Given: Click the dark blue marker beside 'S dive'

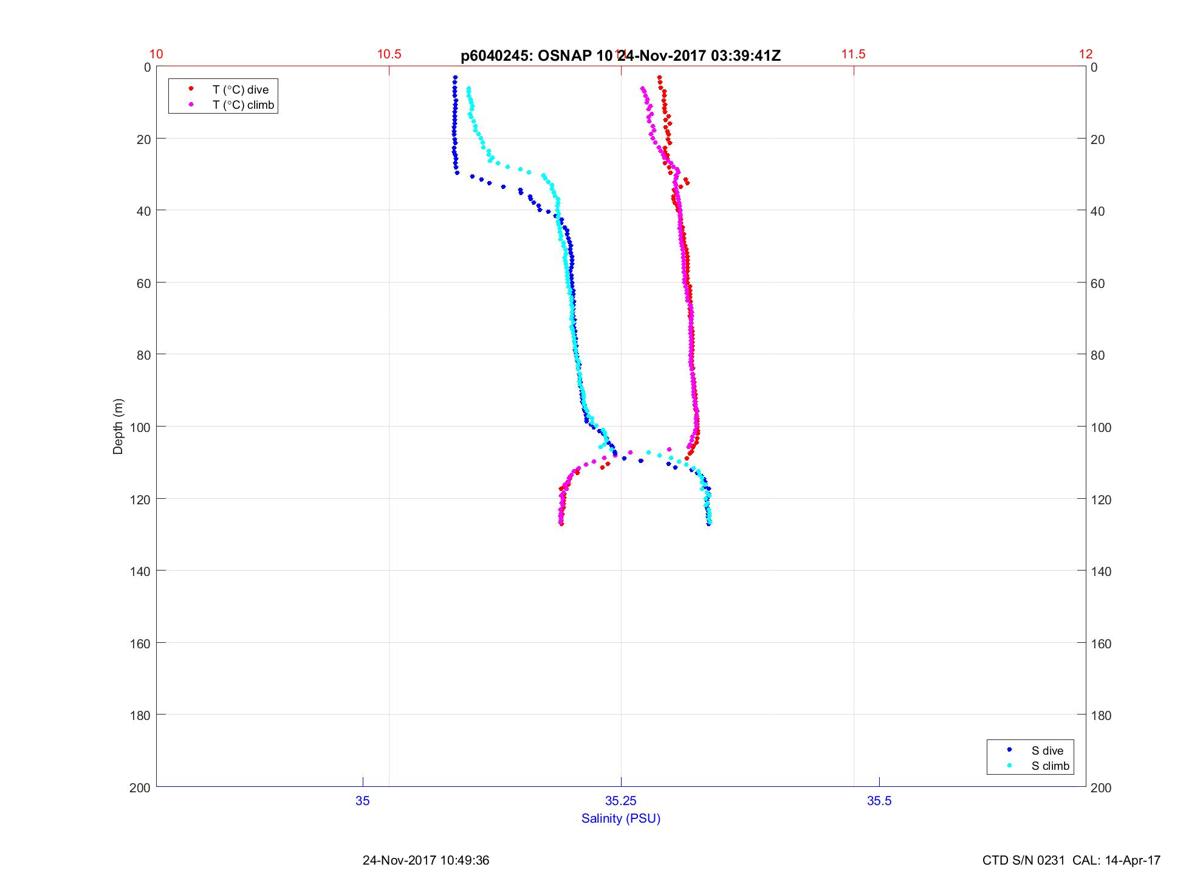Looking at the screenshot, I should (x=1009, y=750).
